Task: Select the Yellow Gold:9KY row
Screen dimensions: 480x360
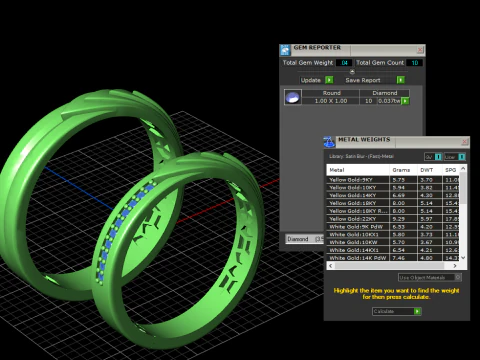Action: tap(393, 180)
